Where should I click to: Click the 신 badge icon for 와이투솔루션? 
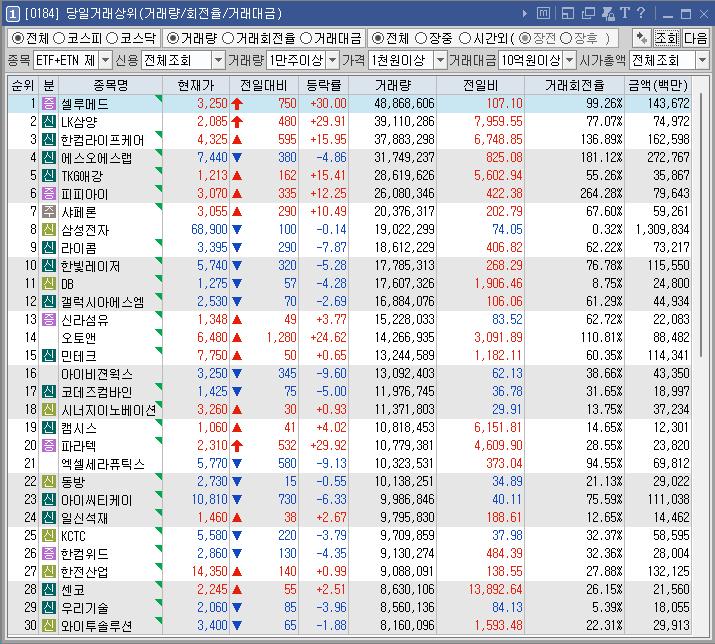(49, 625)
